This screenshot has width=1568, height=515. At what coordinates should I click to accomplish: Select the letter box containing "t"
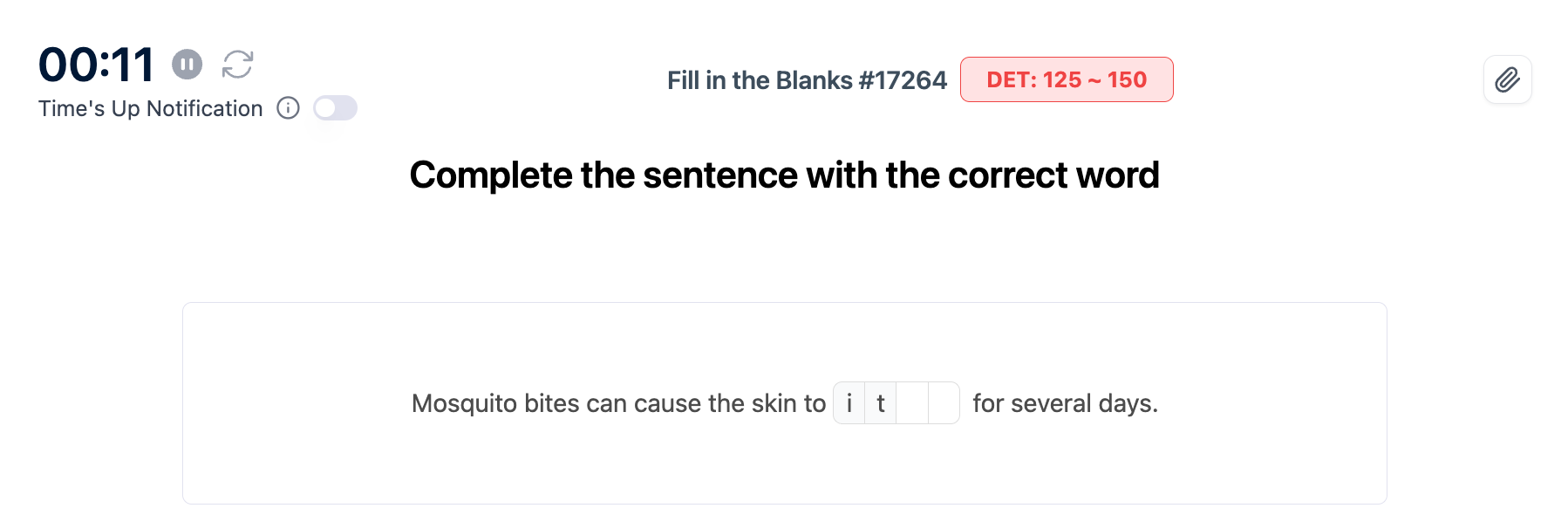881,403
